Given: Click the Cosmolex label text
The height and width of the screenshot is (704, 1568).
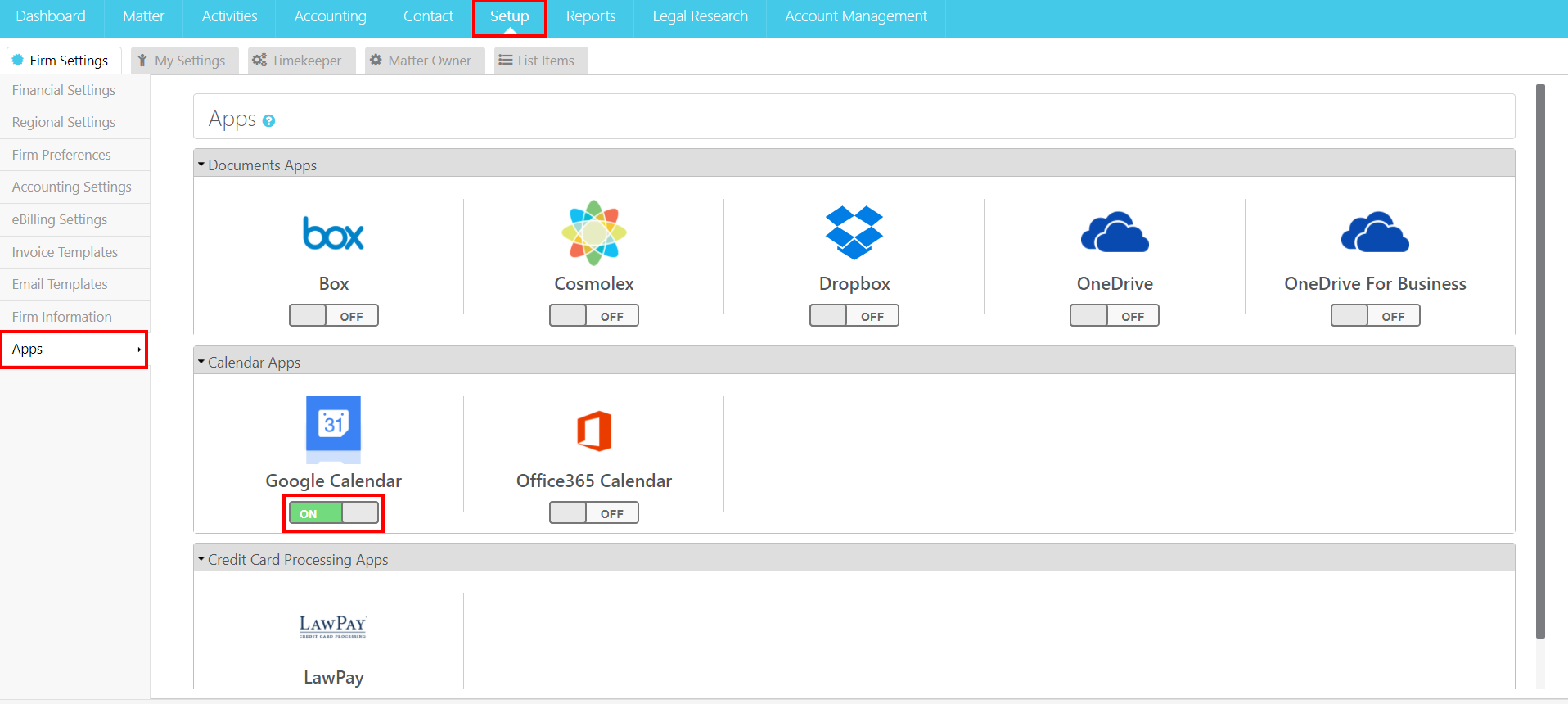Looking at the screenshot, I should tap(594, 283).
